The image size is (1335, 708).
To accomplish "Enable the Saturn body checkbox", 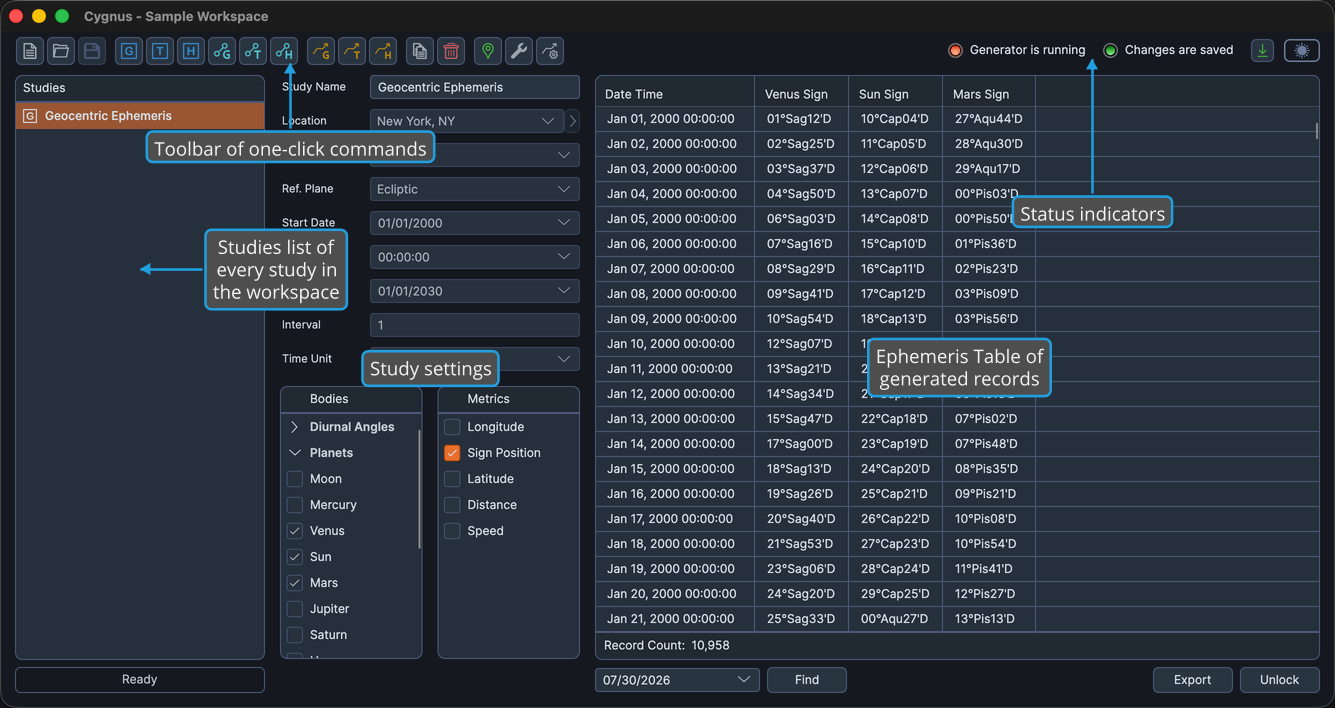I will pos(295,635).
